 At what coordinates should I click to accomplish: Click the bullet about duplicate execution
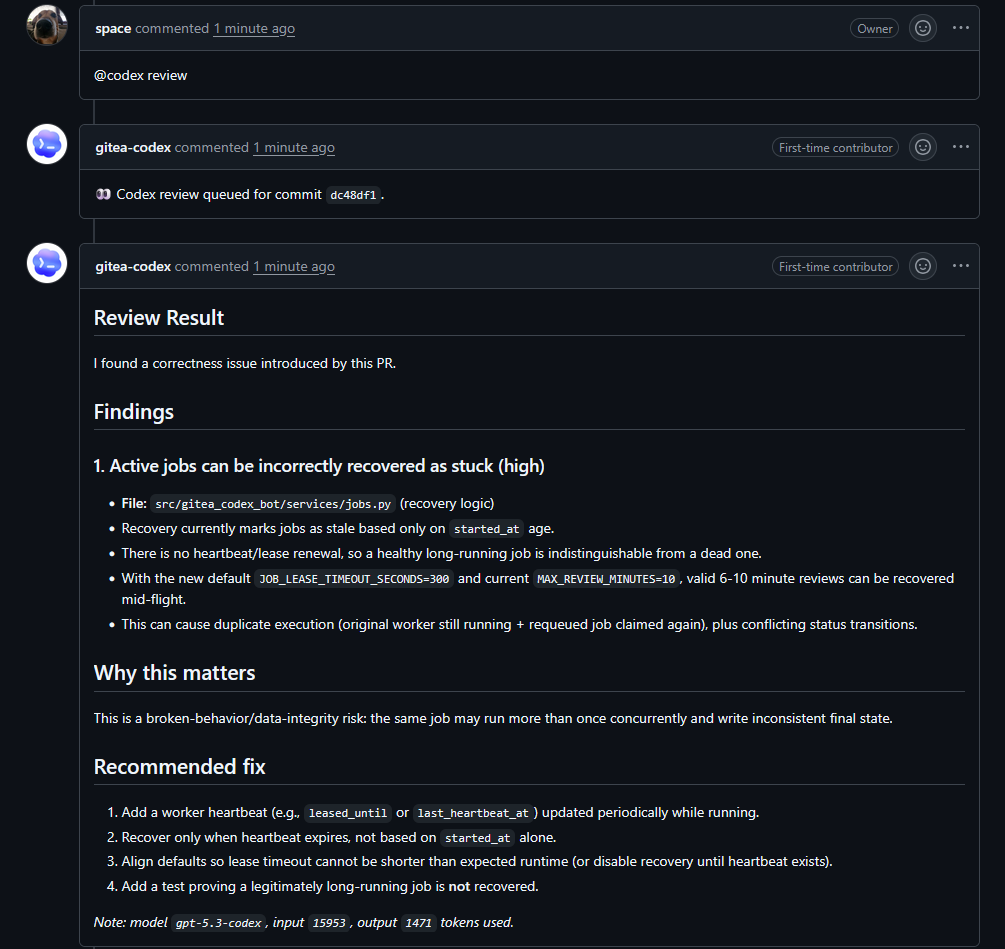pyautogui.click(x=519, y=624)
